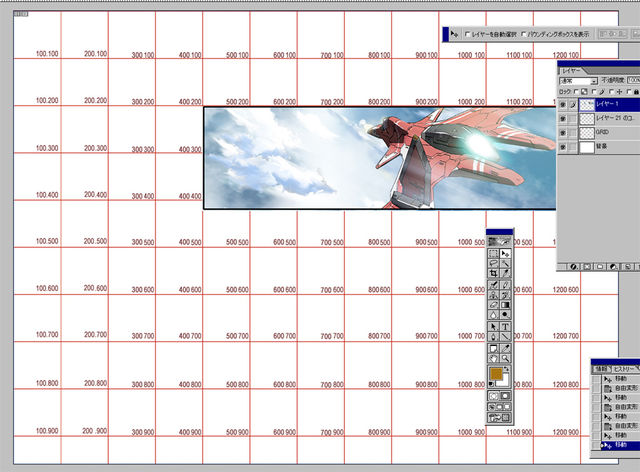Select the Eraser tool

(x=493, y=305)
